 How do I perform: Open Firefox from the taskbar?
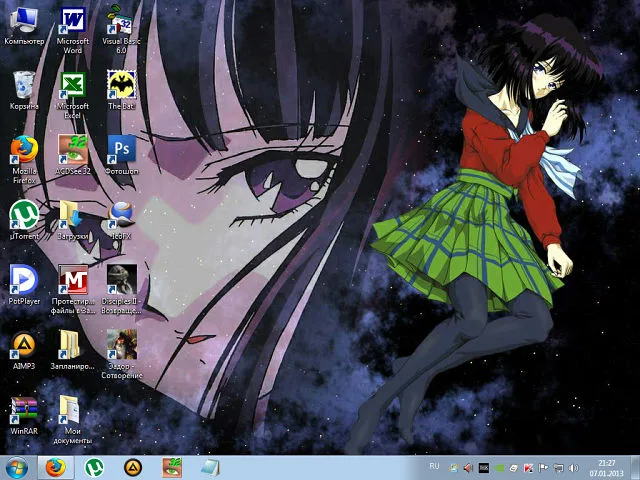pos(56,468)
